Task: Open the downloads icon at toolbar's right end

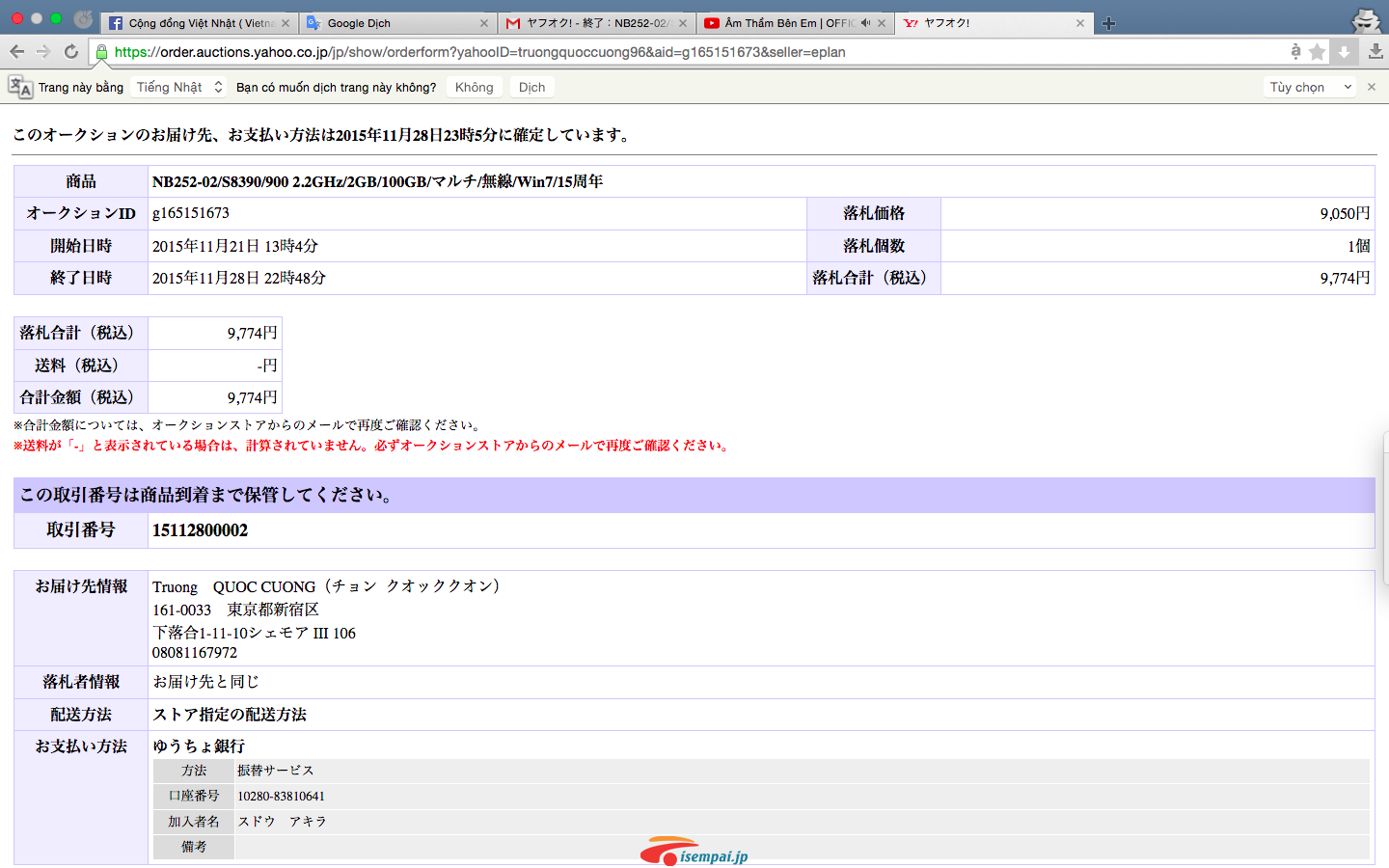Action: (x=1375, y=52)
